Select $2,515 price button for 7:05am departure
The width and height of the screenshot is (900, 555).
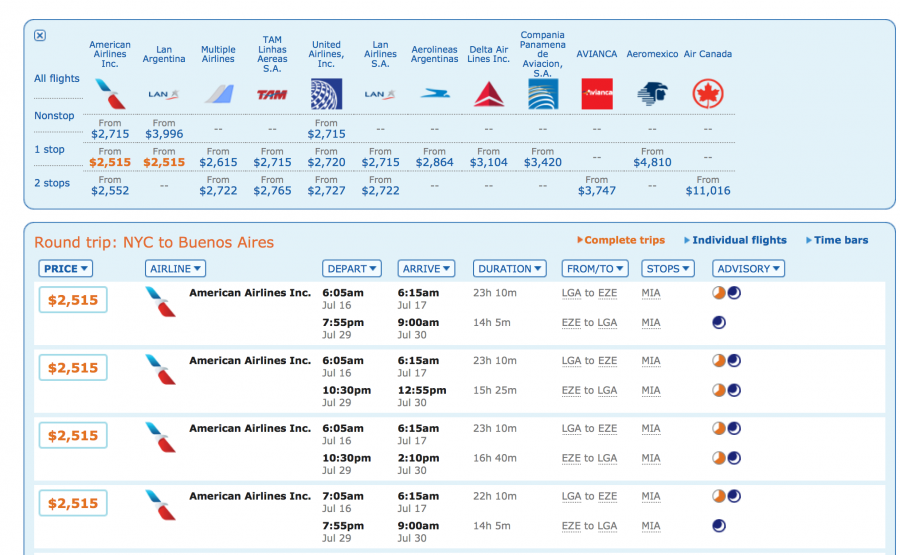coord(73,503)
